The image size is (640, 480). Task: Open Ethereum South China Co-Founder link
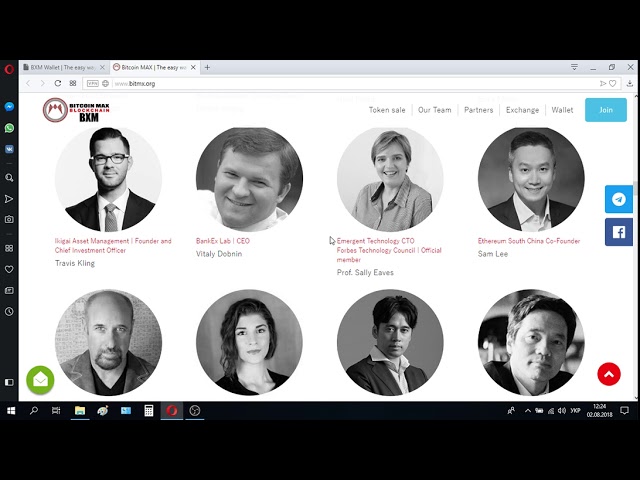529,241
